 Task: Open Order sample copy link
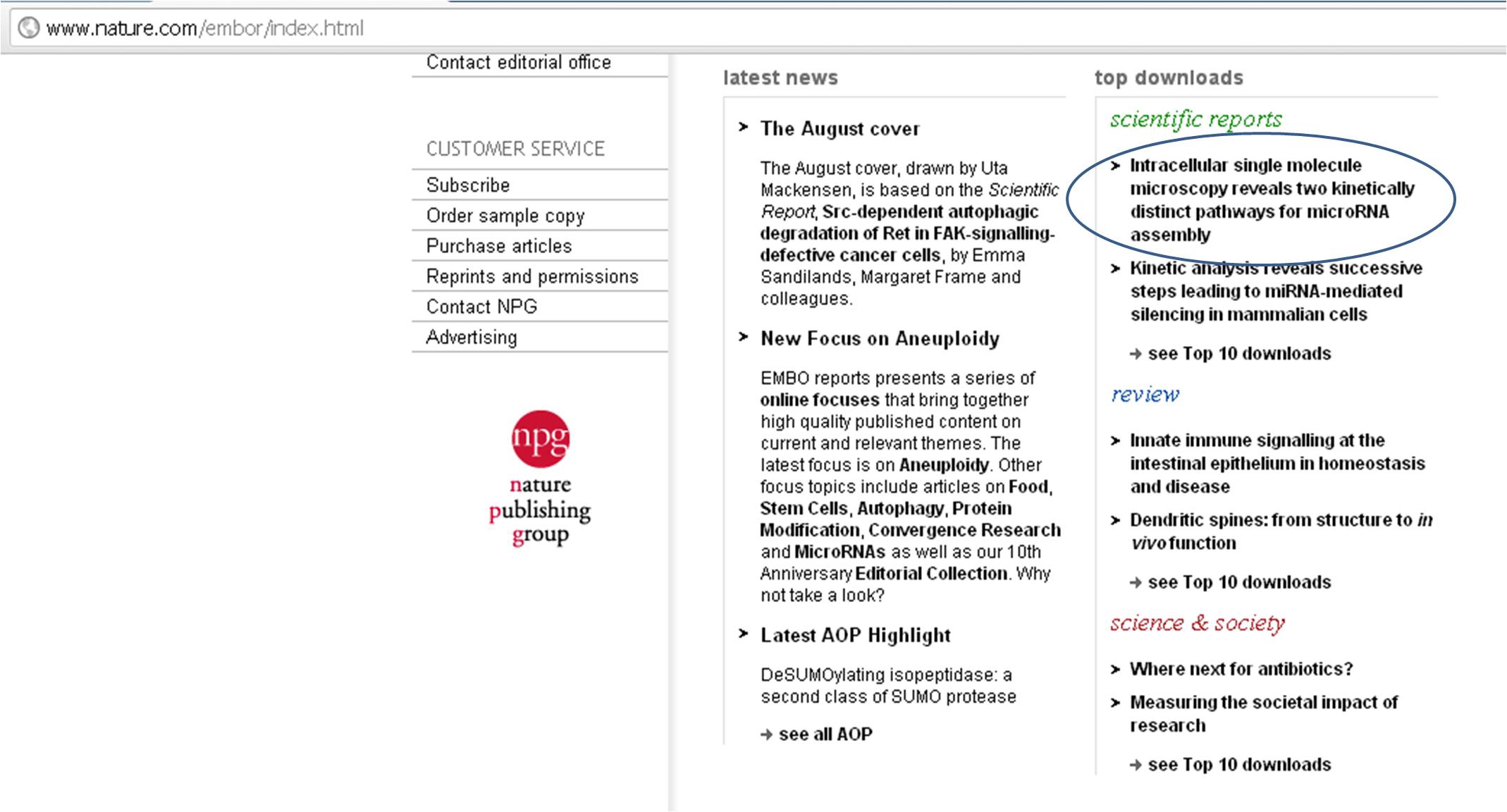click(x=505, y=216)
